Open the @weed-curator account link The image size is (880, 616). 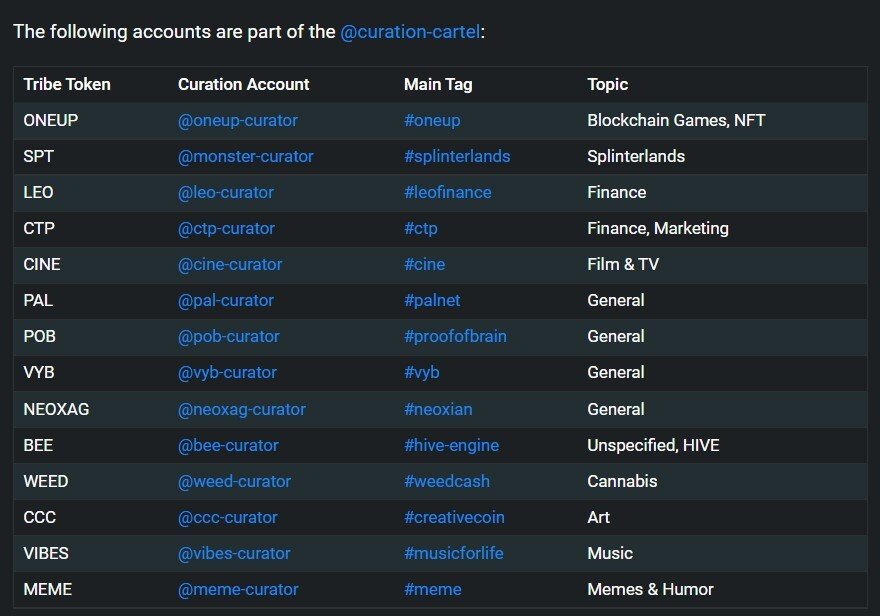234,481
